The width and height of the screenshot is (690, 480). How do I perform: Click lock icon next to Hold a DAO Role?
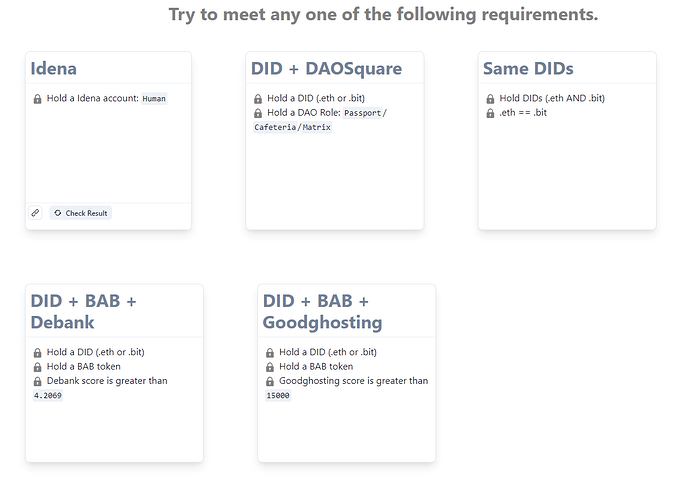[258, 113]
